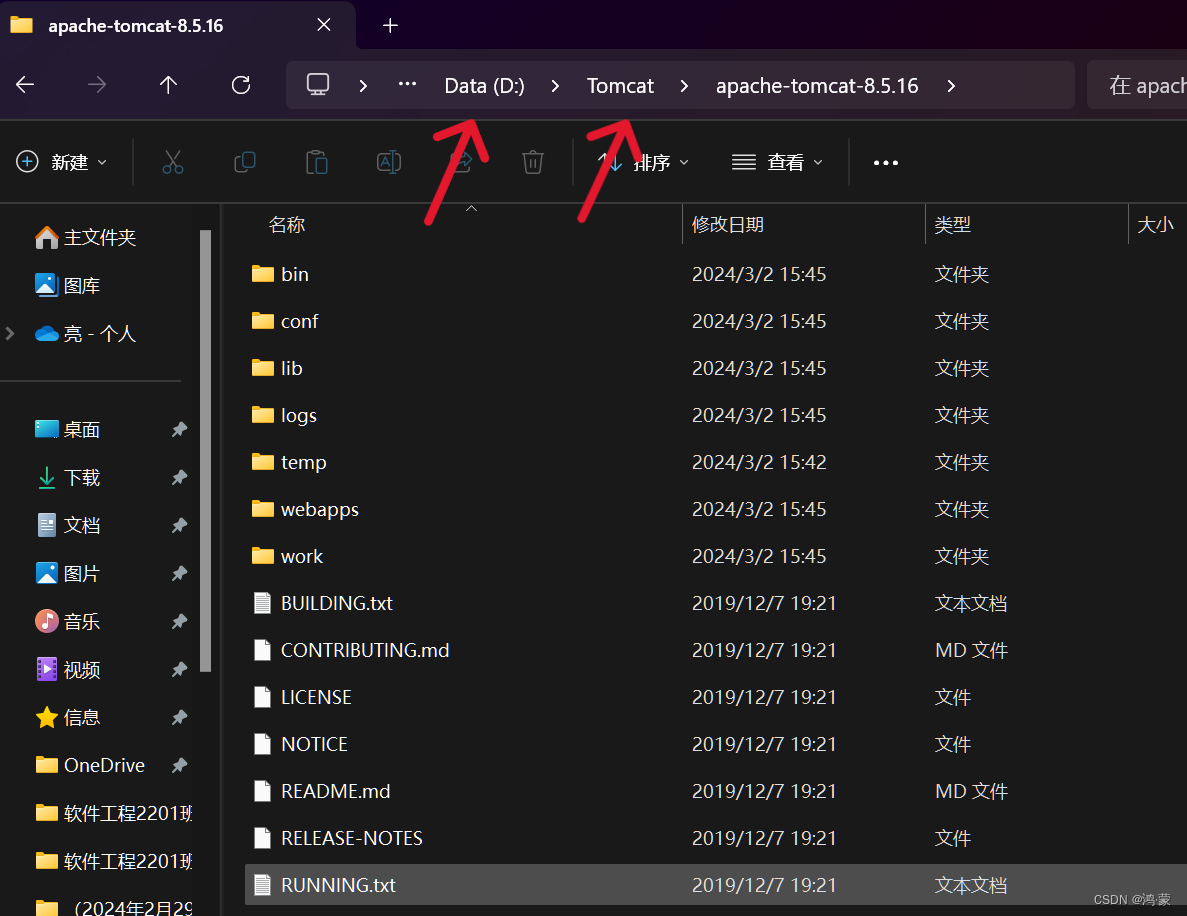Select the CONTRIBUTING.md file
The width and height of the screenshot is (1187, 916).
pos(351,650)
